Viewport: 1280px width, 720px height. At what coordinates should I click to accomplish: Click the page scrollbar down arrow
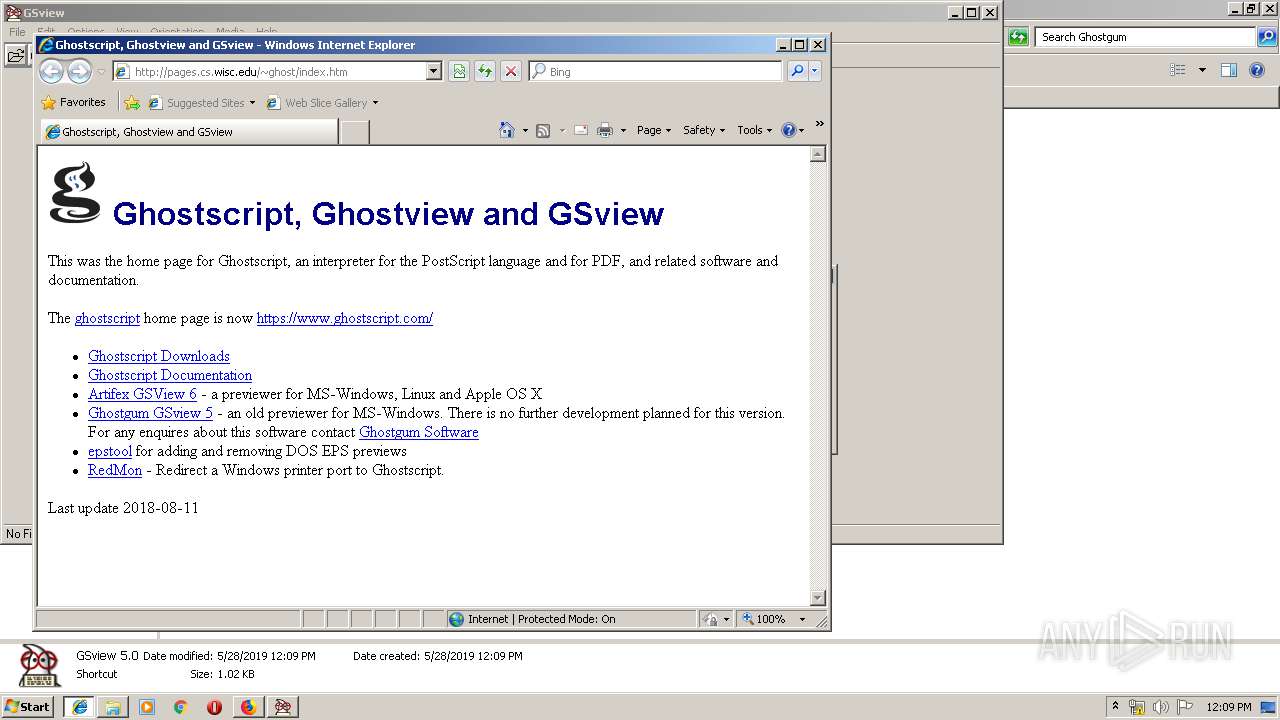pyautogui.click(x=817, y=598)
